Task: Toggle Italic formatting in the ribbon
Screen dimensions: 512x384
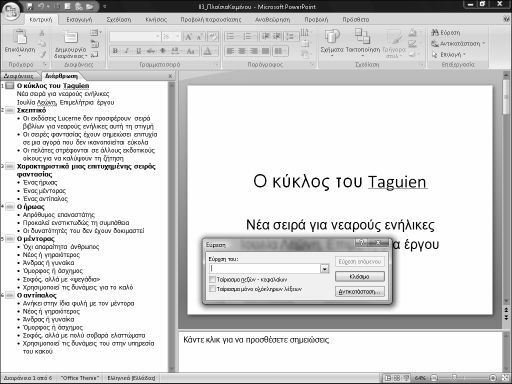Action: pos(127,51)
